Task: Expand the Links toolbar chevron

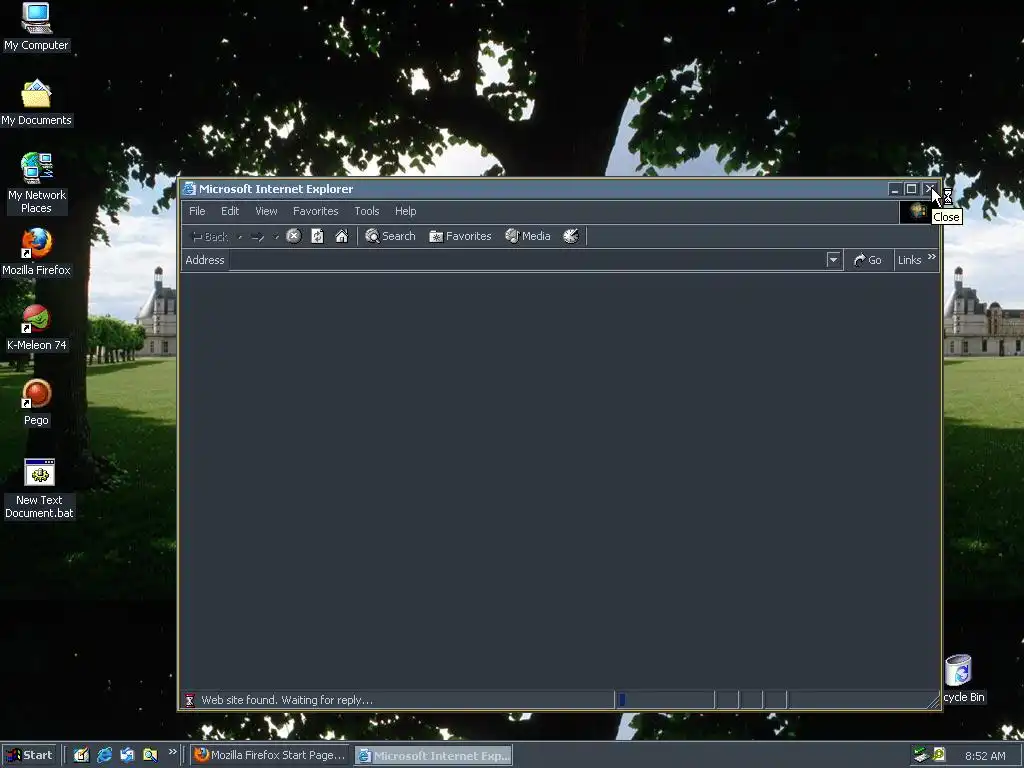Action: 932,257
